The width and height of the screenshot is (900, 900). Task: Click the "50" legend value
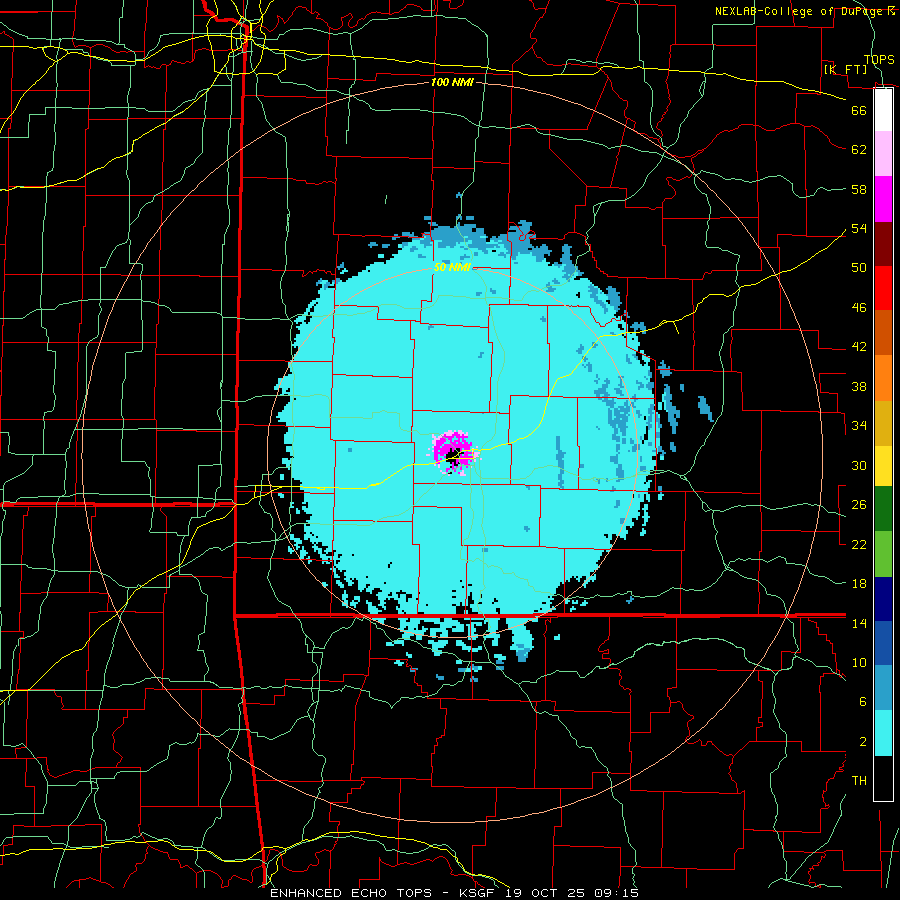tap(859, 267)
